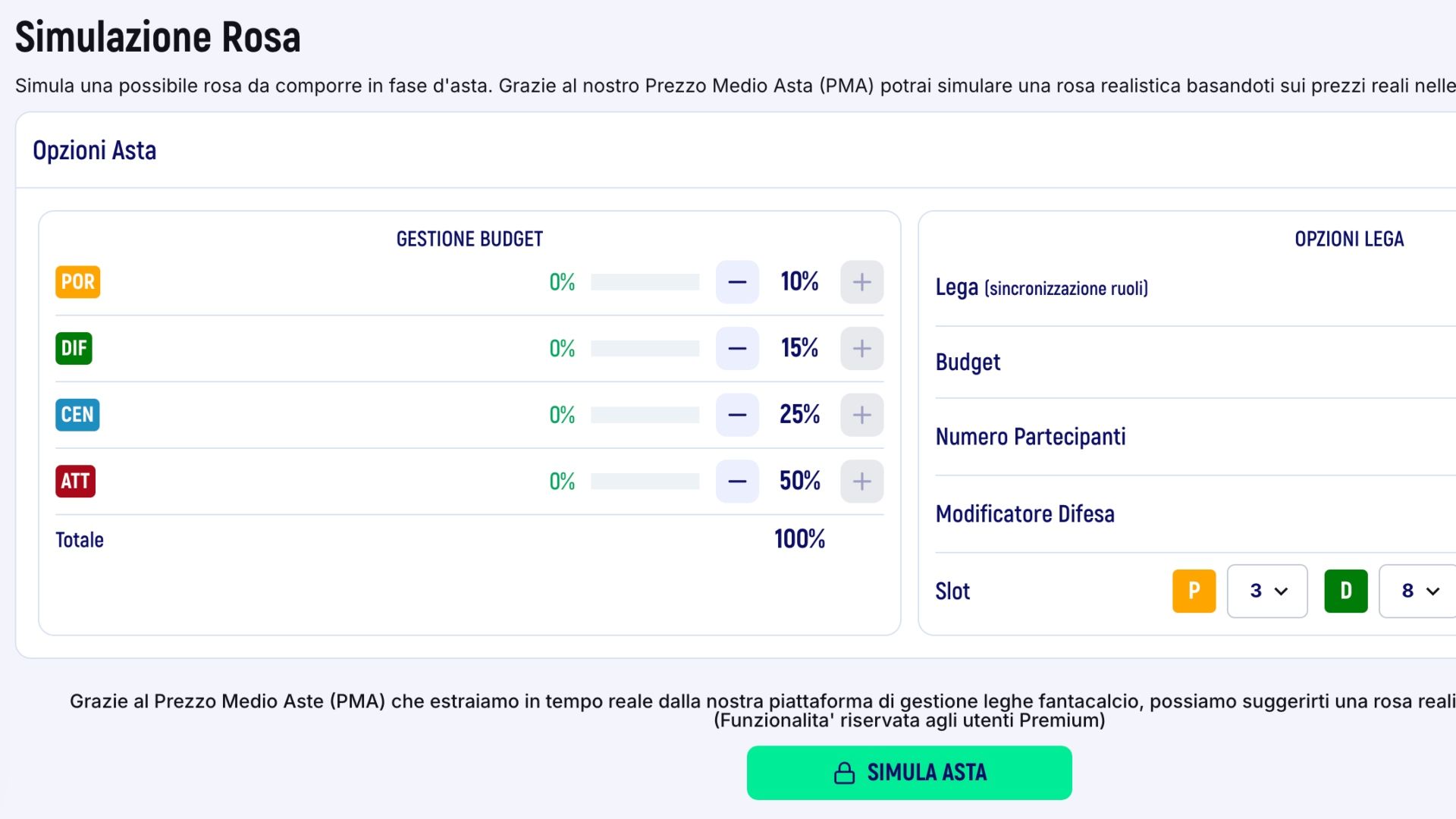Decrease the POR budget percentage
This screenshot has height=819, width=1456.
[x=737, y=282]
